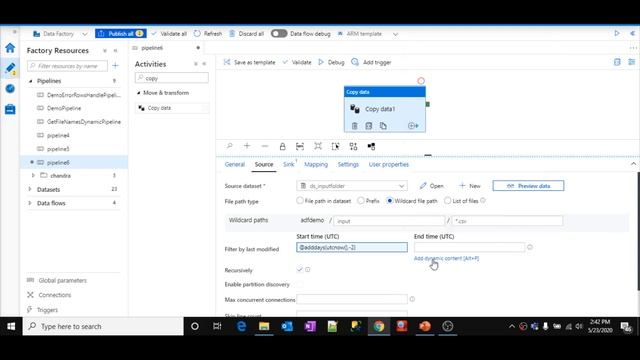Click info icon beside Max concurrent connections
The image size is (640, 360).
[x=412, y=299]
